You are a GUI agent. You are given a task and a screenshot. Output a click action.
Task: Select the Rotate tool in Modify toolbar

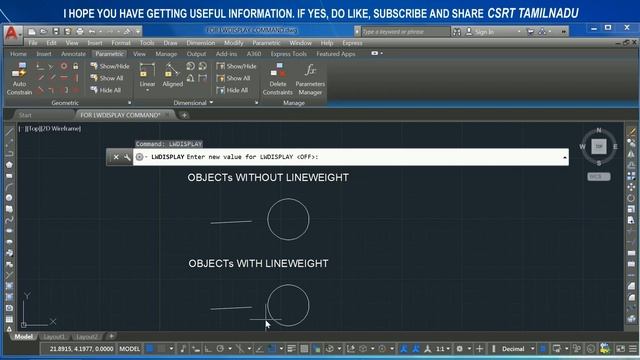pos(631,198)
